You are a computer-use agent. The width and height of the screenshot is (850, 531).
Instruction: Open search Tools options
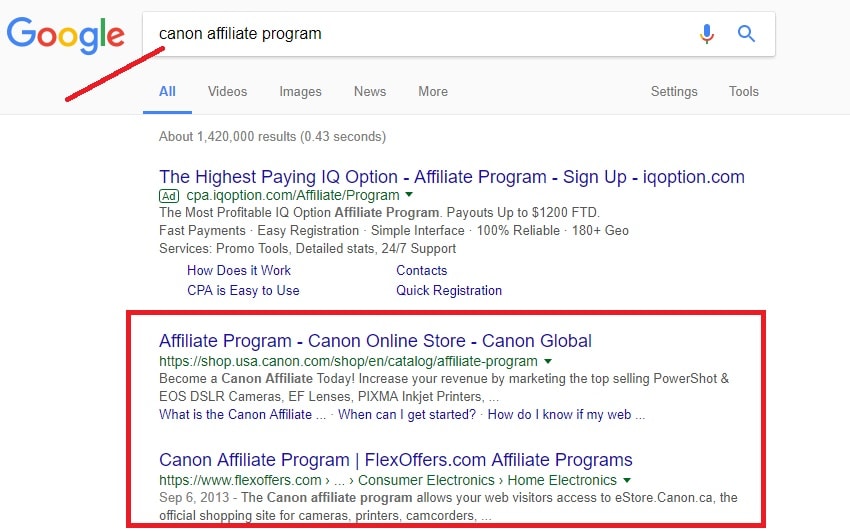743,92
